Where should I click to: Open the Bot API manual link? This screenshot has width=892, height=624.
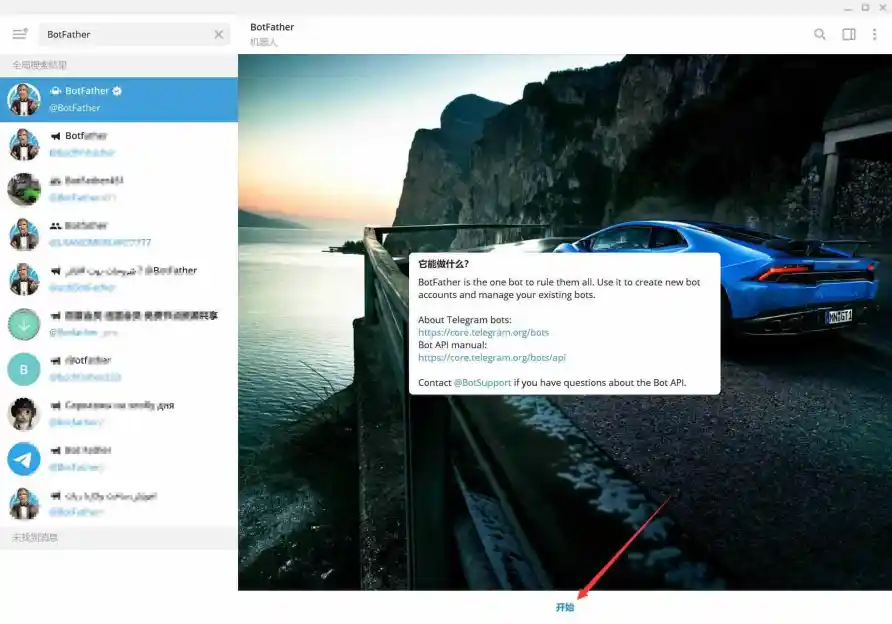[492, 357]
